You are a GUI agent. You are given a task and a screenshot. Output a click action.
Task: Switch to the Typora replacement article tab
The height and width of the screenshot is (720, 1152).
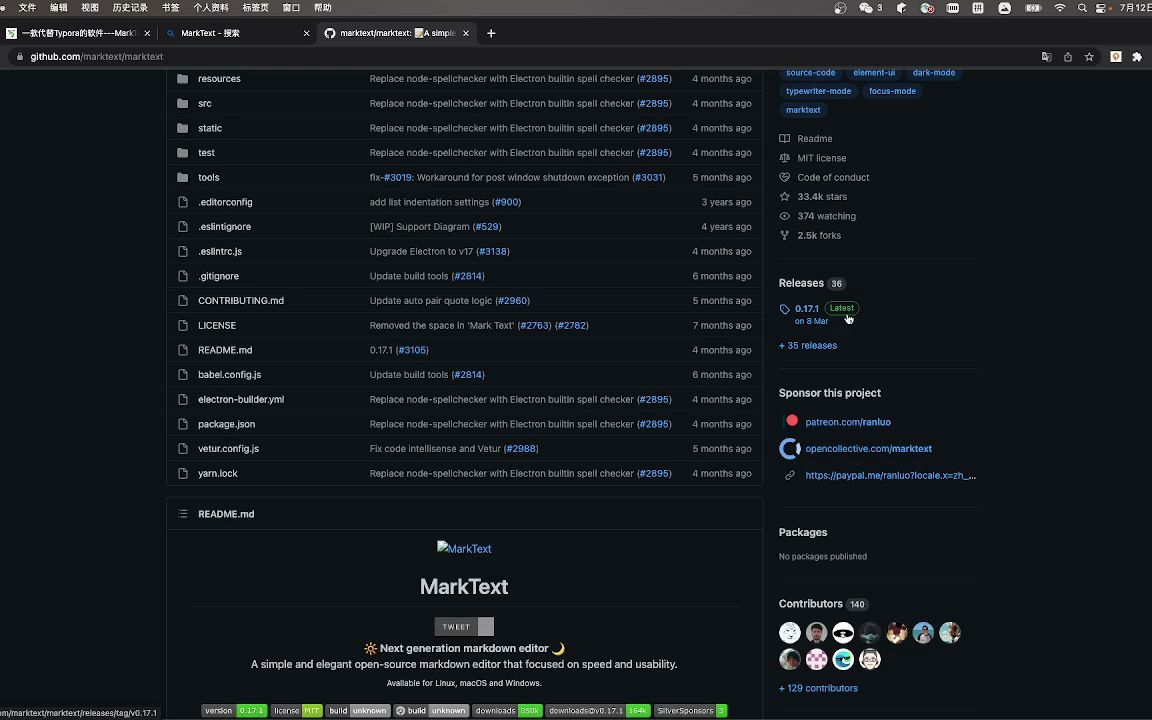click(x=77, y=33)
